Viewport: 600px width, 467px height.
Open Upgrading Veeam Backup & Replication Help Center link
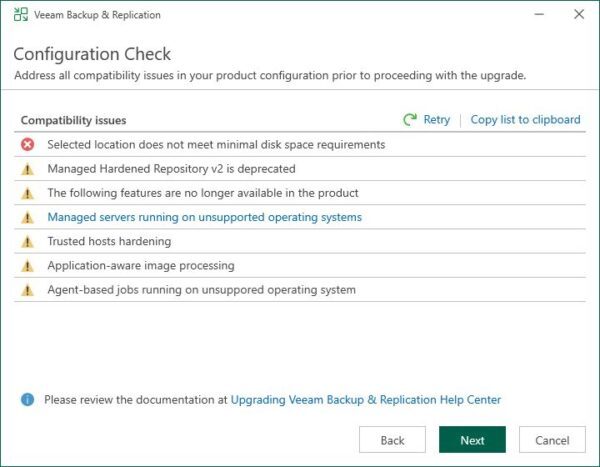[x=365, y=400]
